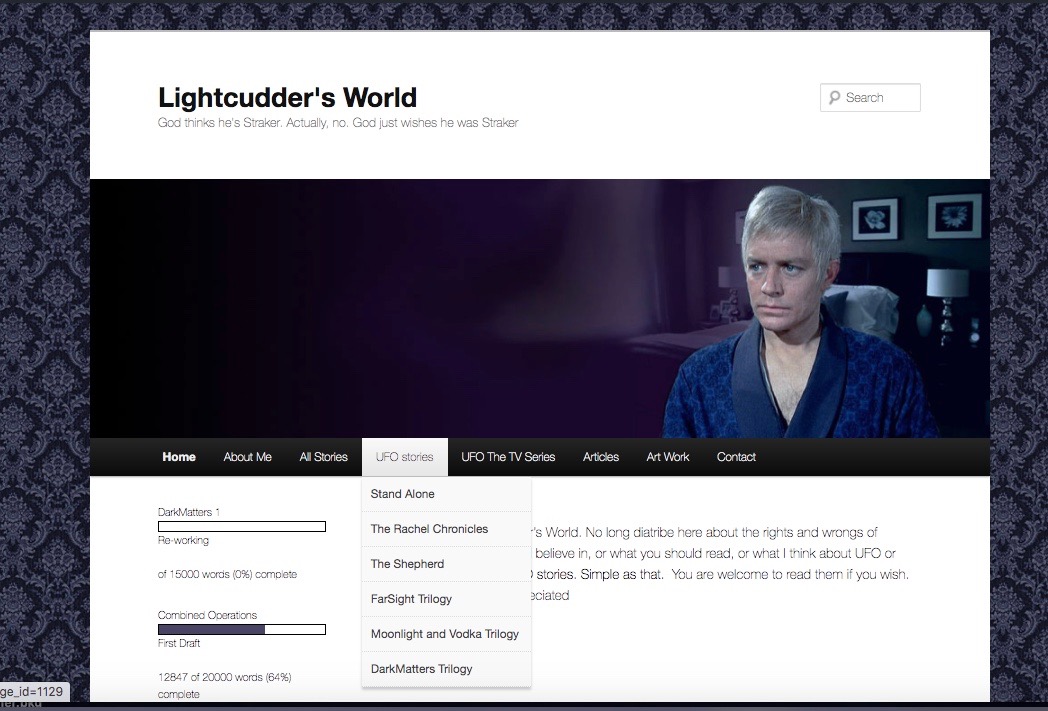
Task: Click the Combined Operations progress bar
Action: [x=242, y=629]
